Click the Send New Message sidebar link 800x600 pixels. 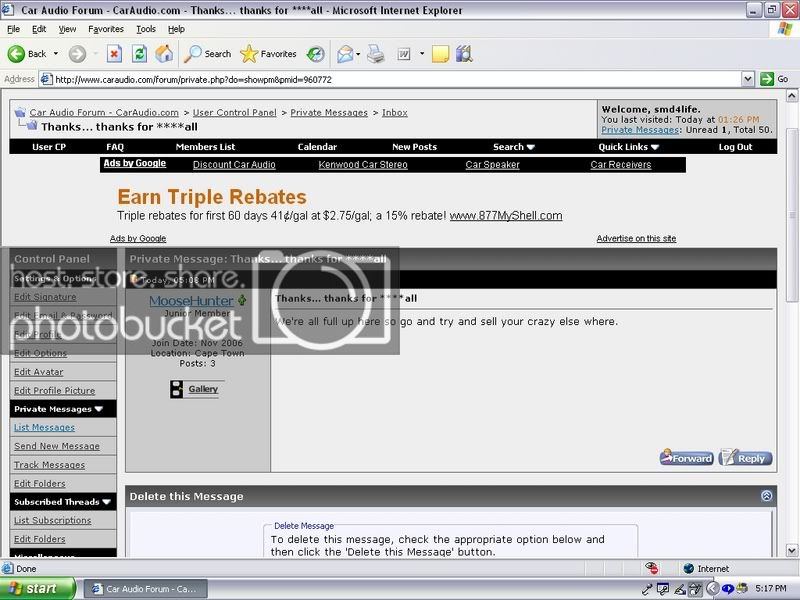pyautogui.click(x=57, y=446)
